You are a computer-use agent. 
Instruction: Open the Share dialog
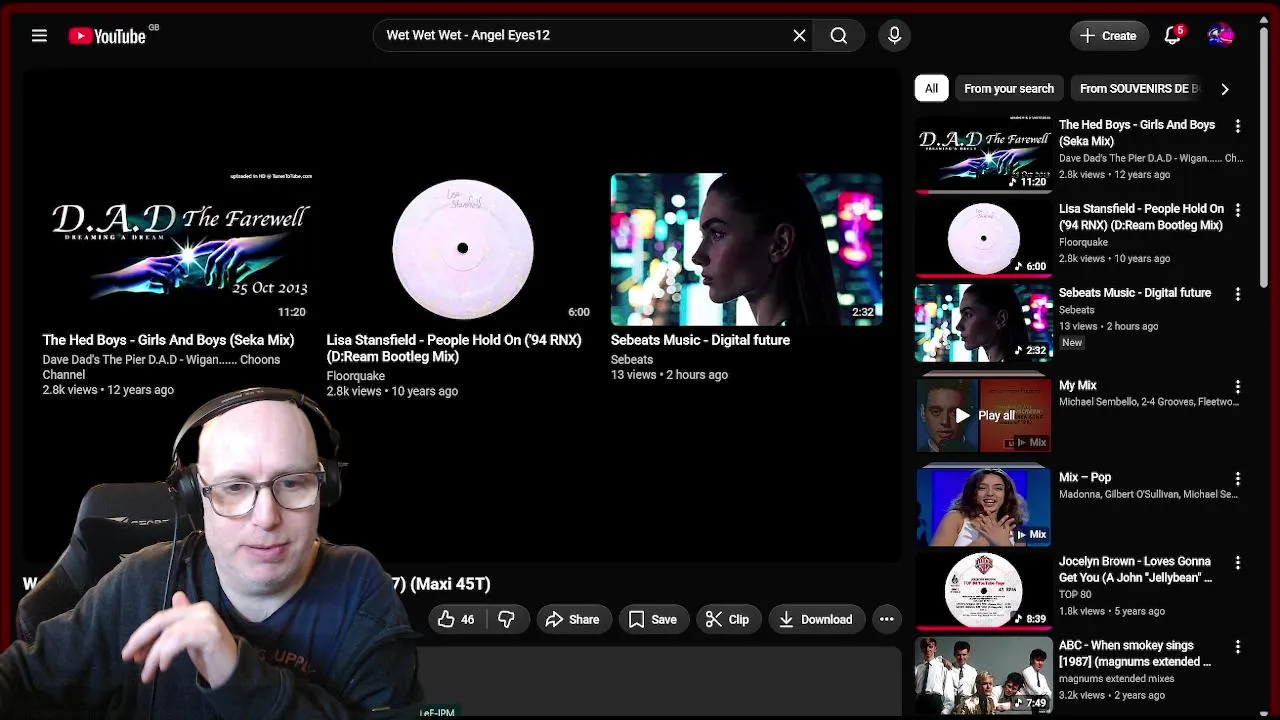[573, 619]
